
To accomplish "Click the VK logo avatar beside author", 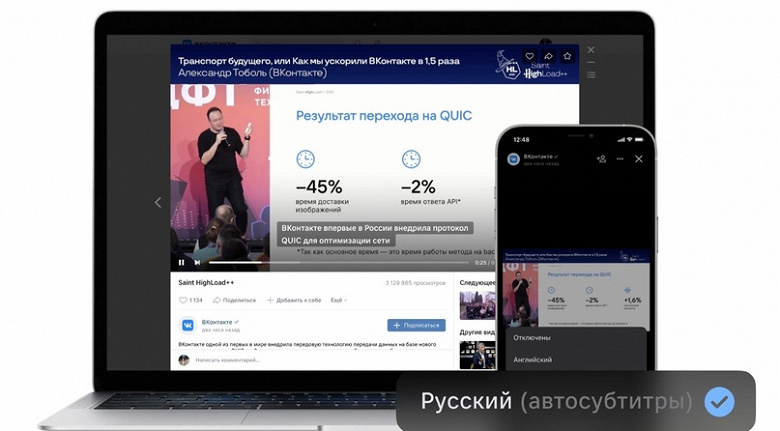I will coord(188,325).
